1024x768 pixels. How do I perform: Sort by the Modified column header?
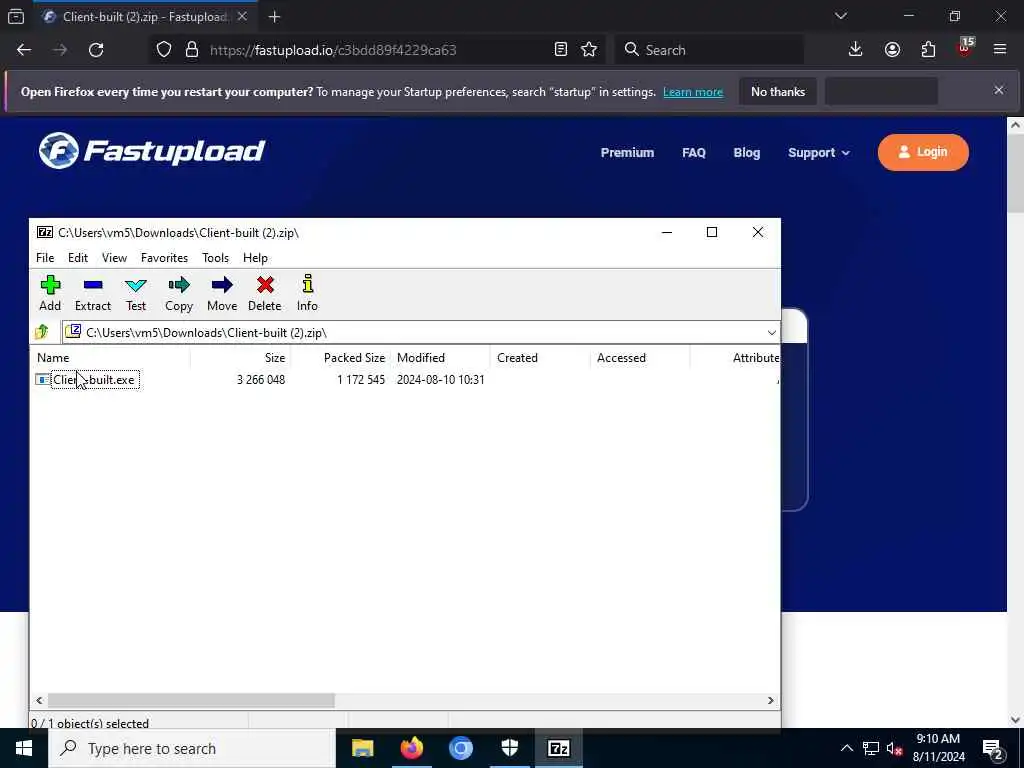(x=440, y=358)
